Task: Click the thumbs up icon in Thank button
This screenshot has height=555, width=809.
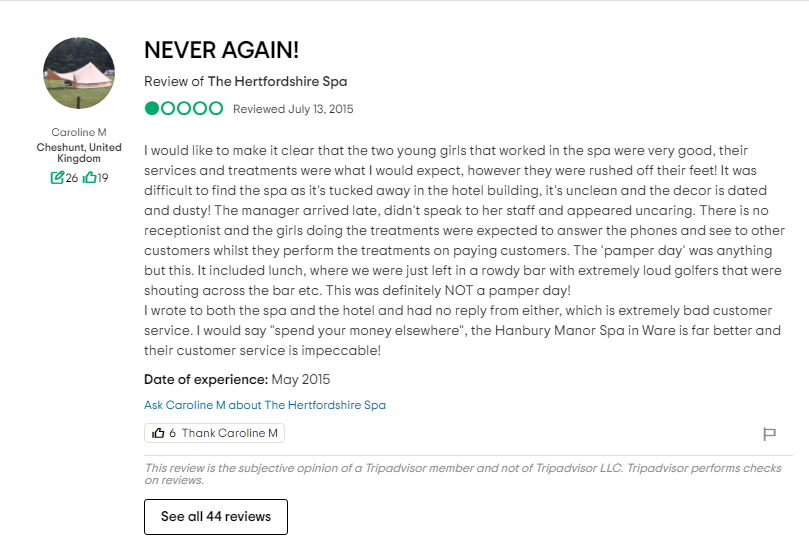Action: tap(158, 433)
